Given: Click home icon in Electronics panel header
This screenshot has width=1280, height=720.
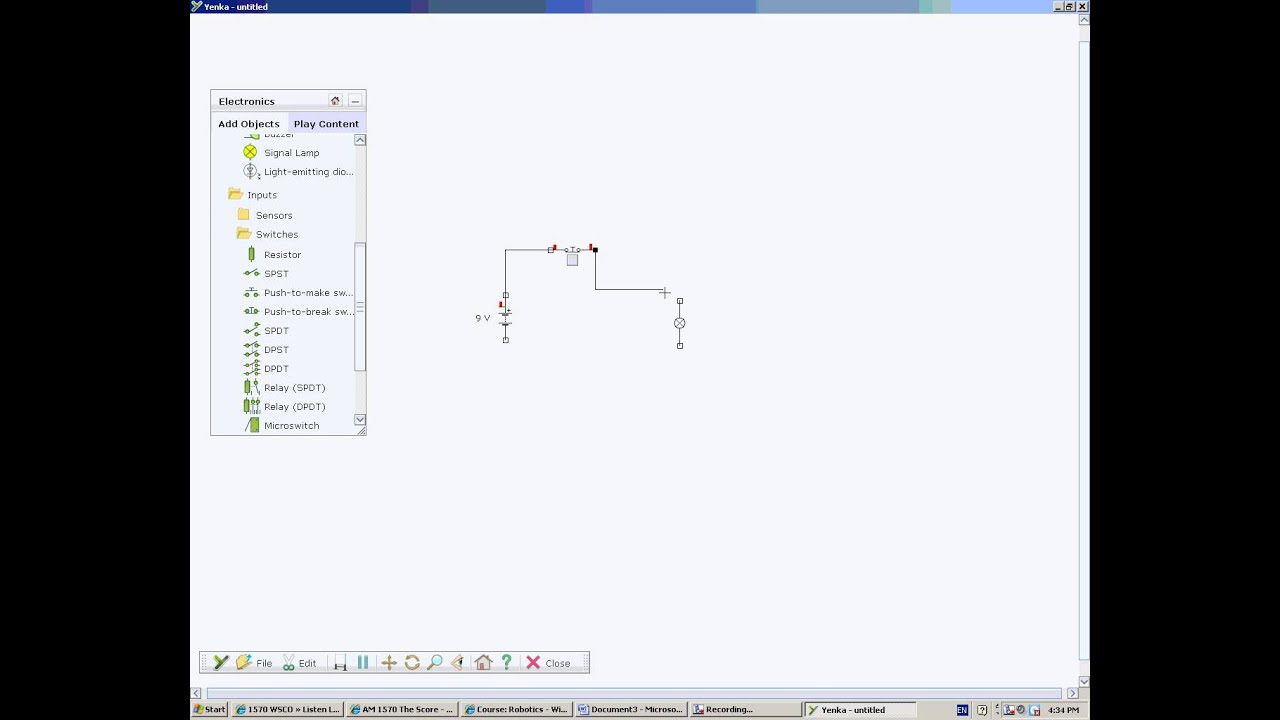Looking at the screenshot, I should point(335,101).
